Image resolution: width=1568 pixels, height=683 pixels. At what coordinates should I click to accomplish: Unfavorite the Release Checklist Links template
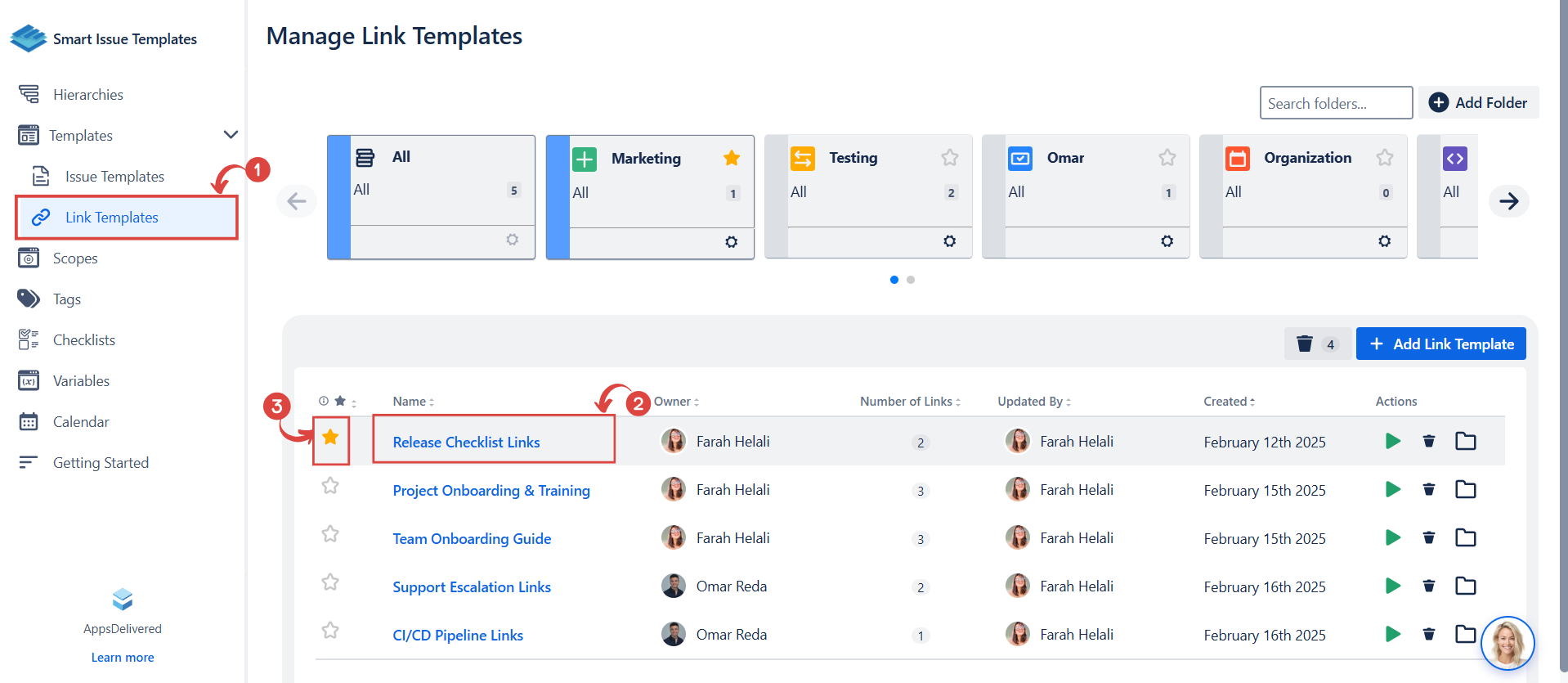point(330,438)
